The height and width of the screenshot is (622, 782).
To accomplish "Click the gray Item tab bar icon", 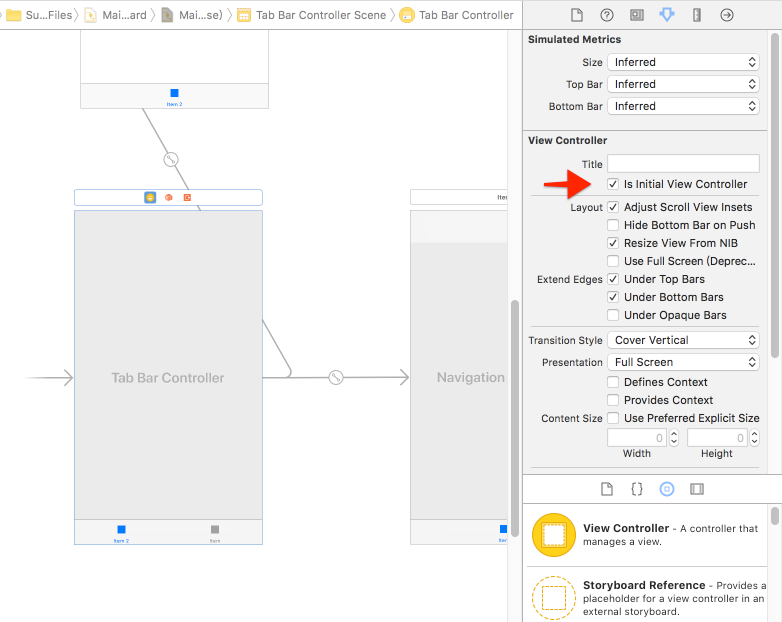I will pos(215,529).
